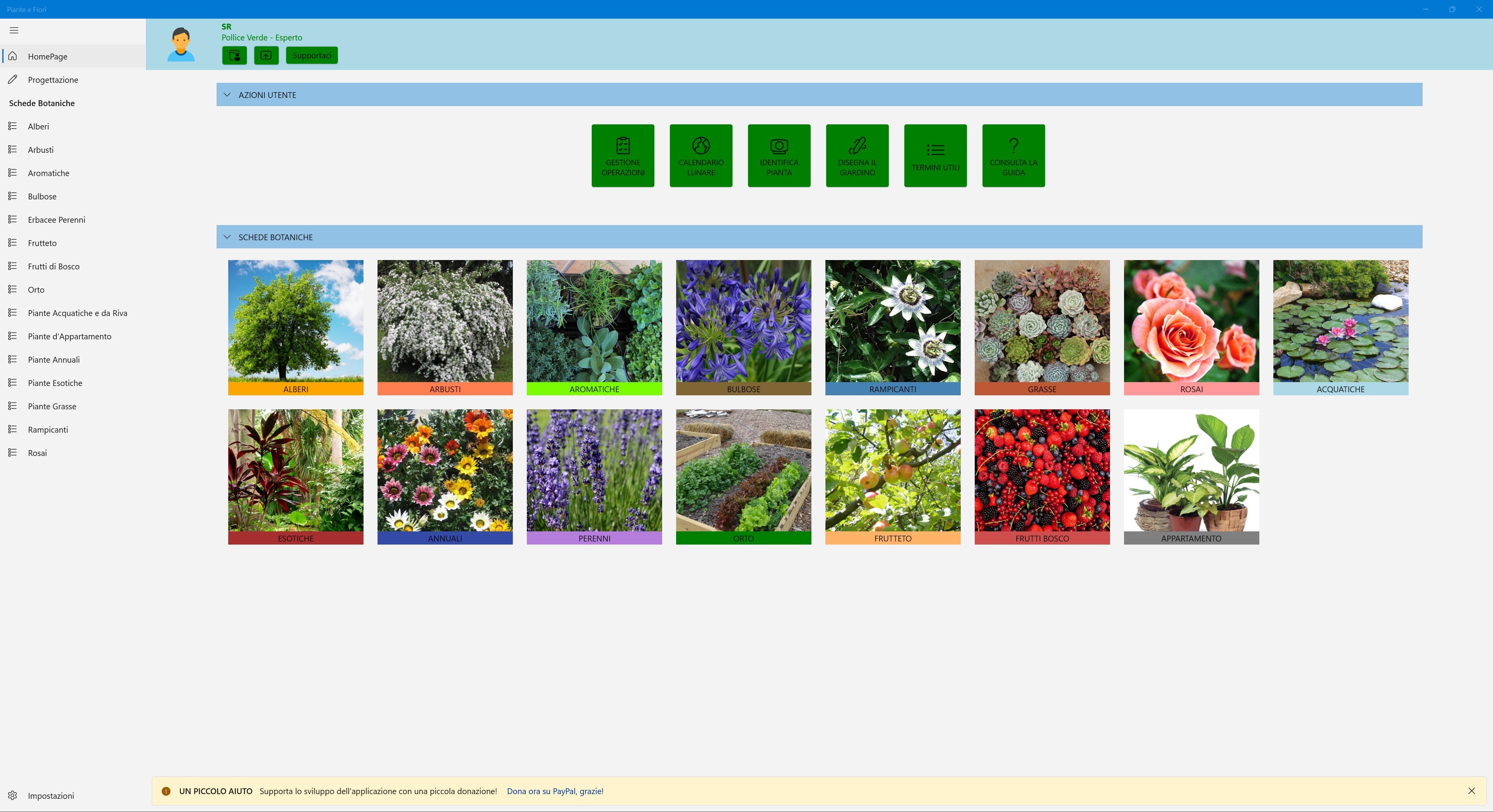Open the Frutti Bosco berries thumbnail
Image resolution: width=1493 pixels, height=812 pixels.
(x=1042, y=477)
